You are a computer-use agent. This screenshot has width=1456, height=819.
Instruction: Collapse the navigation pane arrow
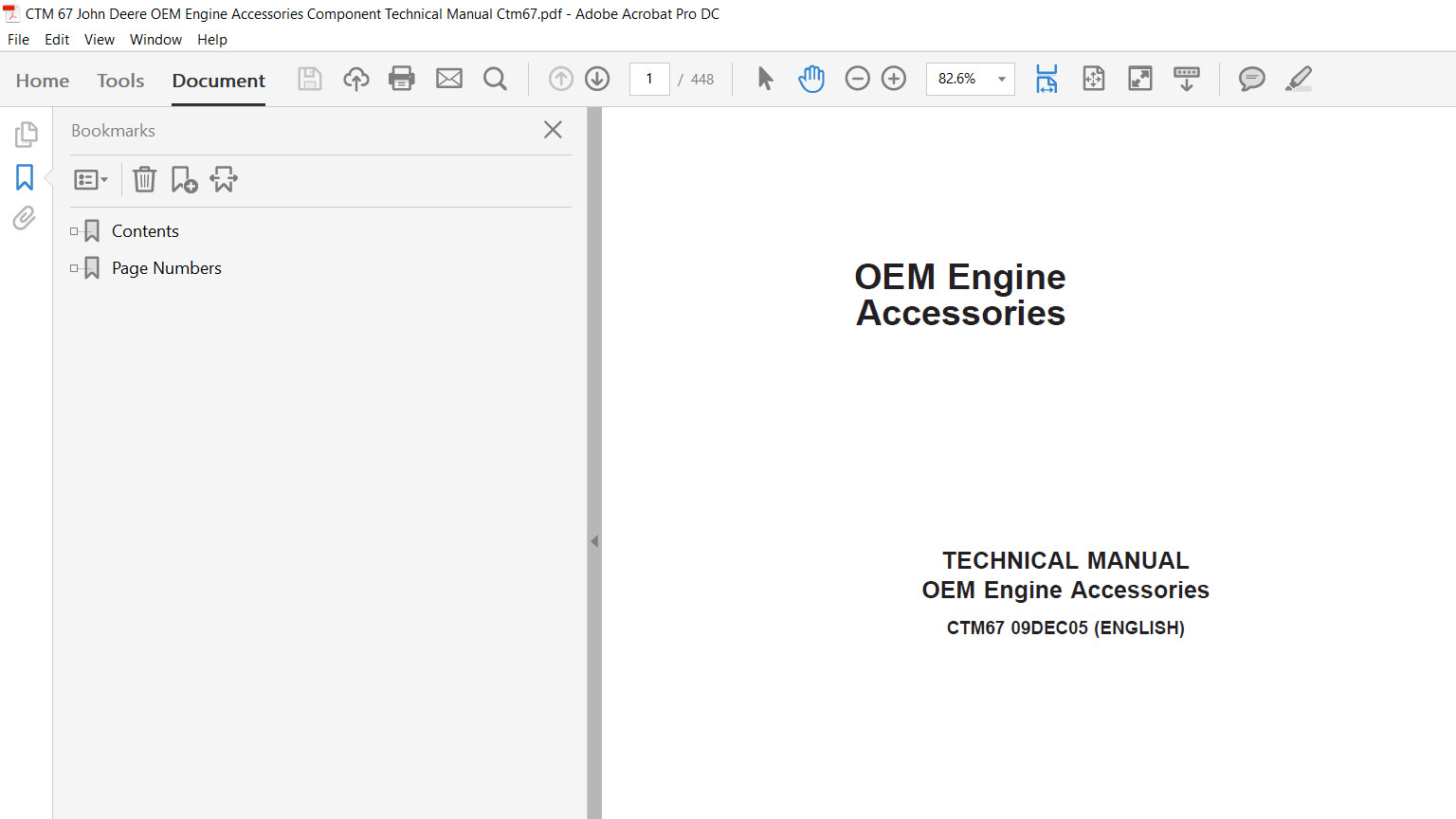pos(594,541)
